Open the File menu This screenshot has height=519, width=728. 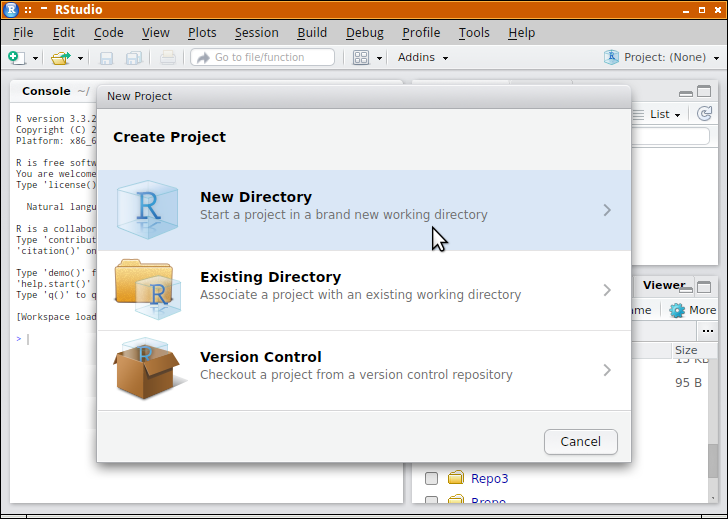(23, 33)
